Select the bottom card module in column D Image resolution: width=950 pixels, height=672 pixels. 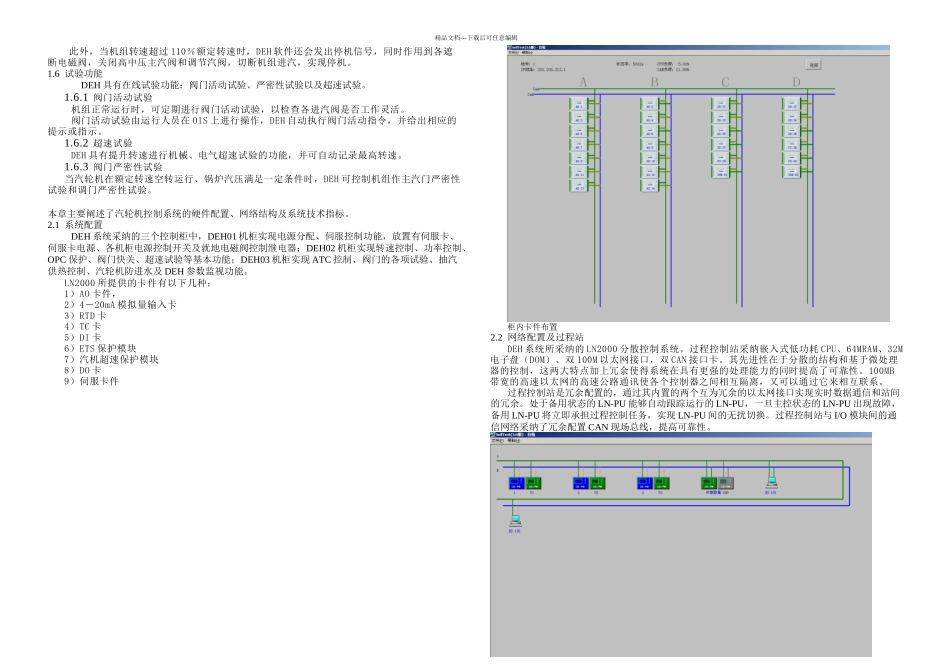coord(791,172)
